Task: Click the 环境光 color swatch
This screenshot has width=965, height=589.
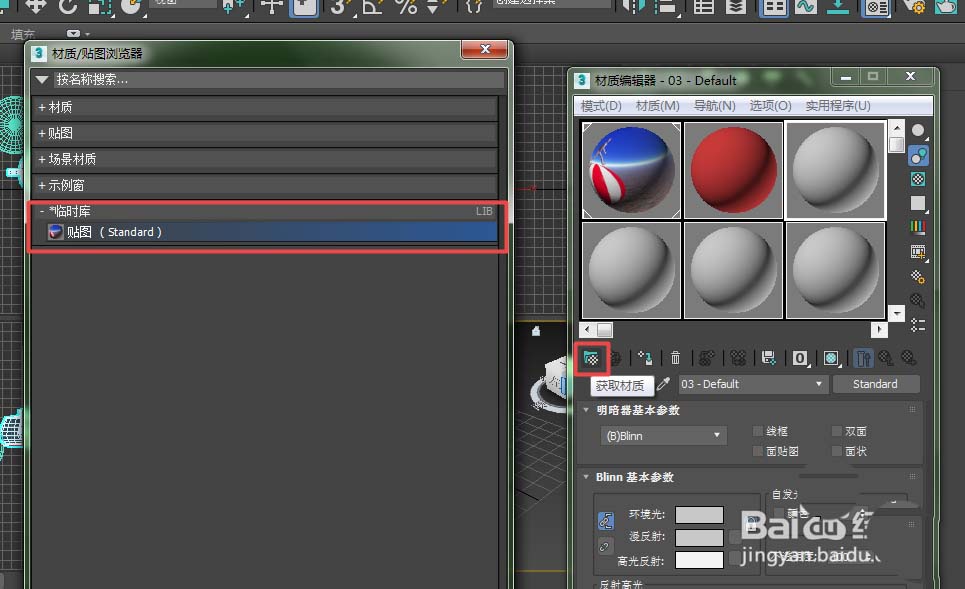Action: pos(699,515)
